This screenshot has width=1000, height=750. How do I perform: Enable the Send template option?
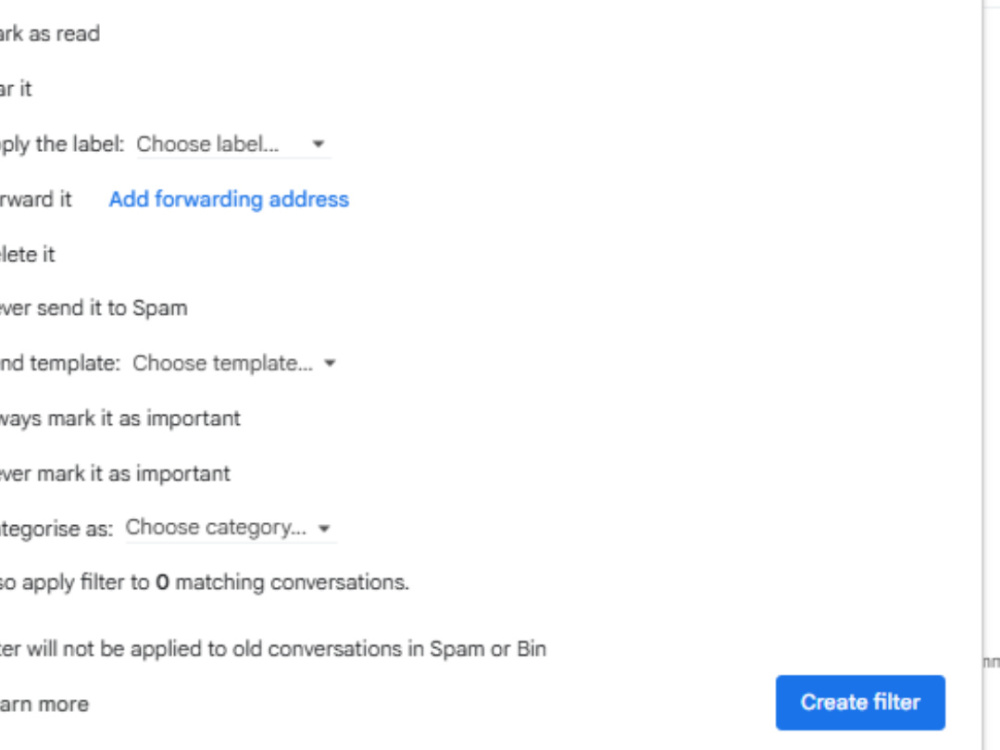(x=60, y=364)
